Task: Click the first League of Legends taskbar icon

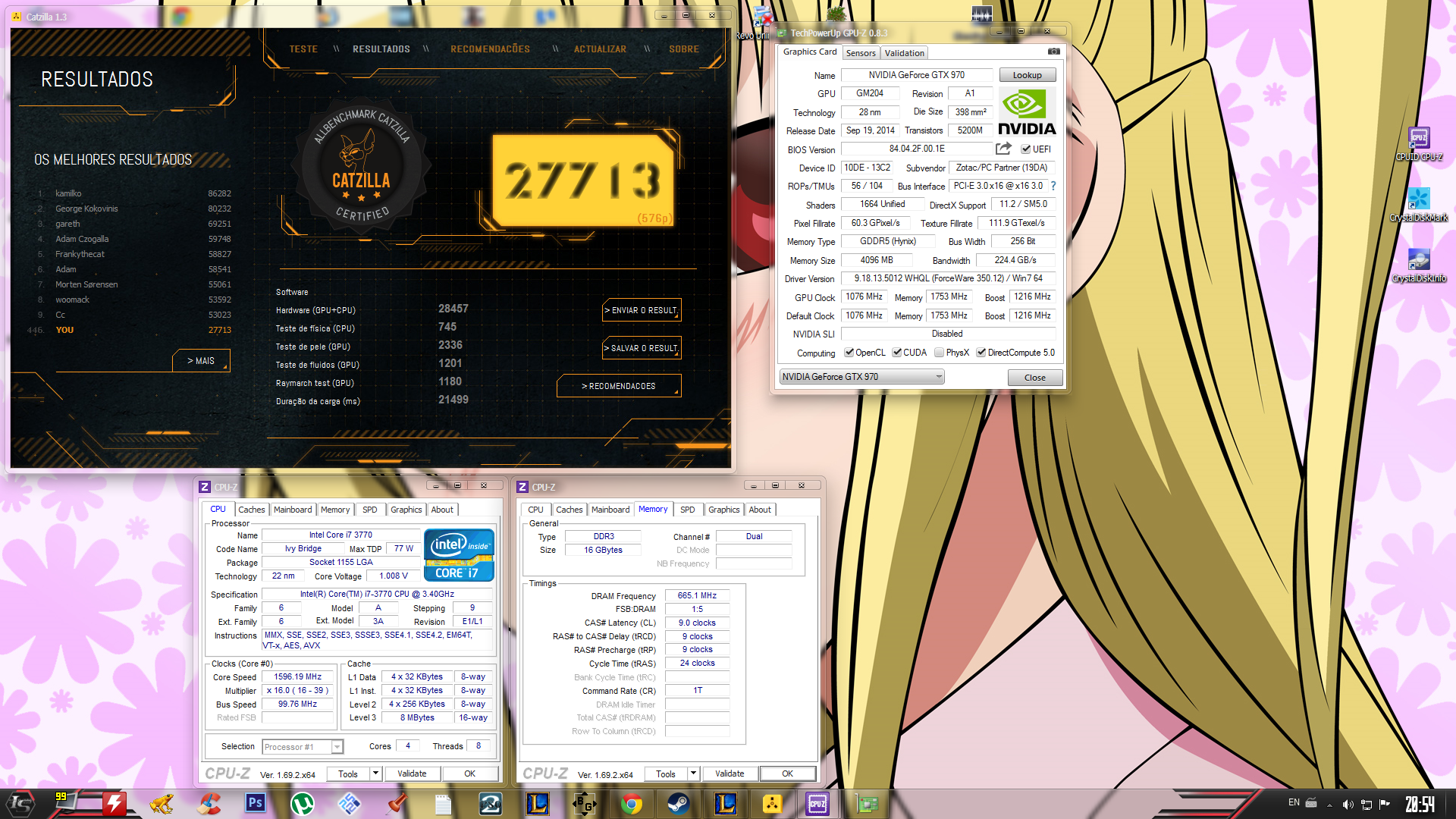Action: pyautogui.click(x=538, y=803)
